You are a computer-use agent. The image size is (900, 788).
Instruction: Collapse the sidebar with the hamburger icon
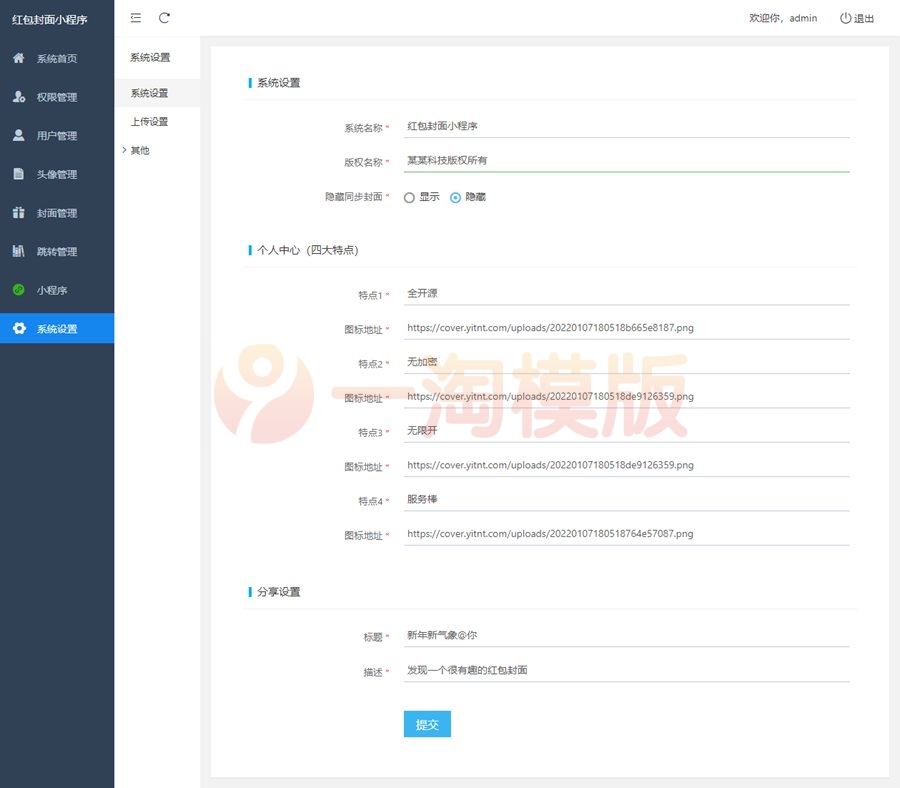point(135,17)
